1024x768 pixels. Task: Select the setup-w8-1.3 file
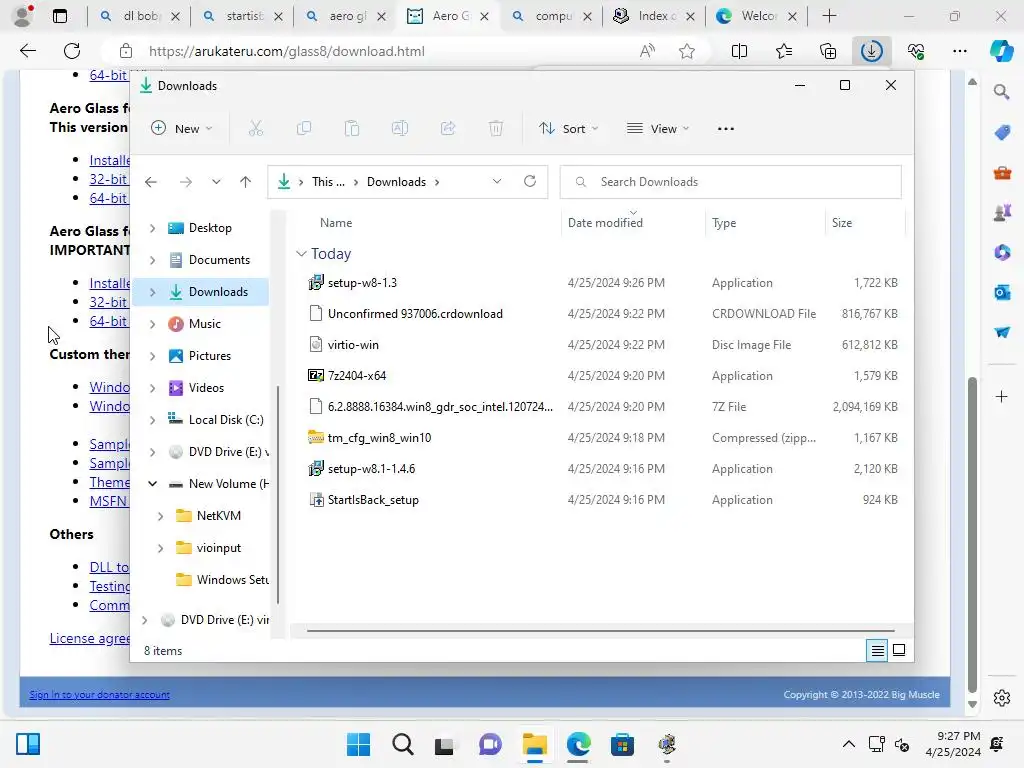362,283
